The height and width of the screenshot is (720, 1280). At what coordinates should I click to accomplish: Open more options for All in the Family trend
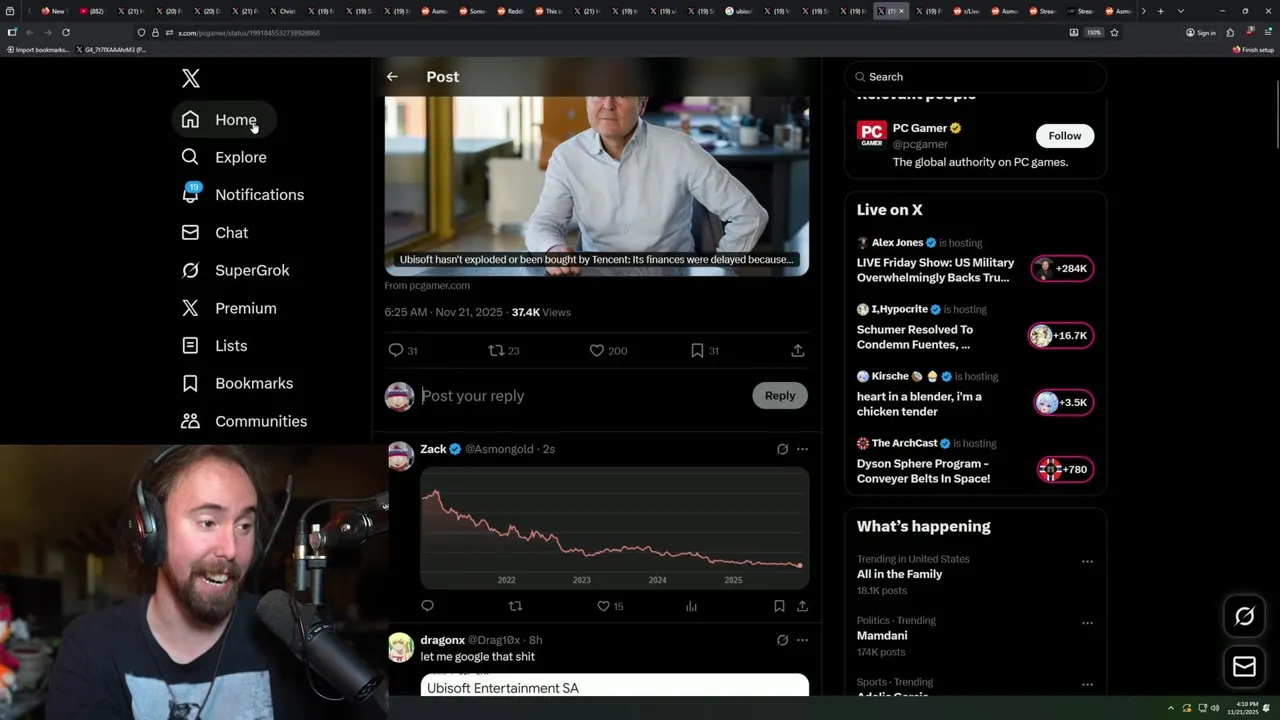click(1087, 562)
